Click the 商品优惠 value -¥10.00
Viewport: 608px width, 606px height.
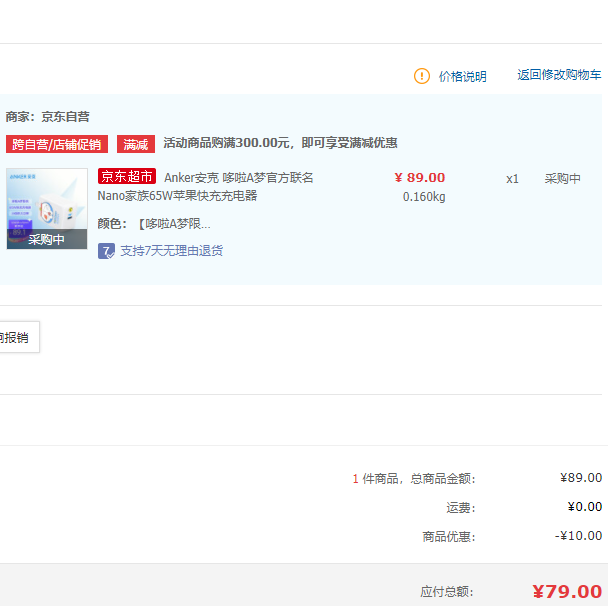578,536
